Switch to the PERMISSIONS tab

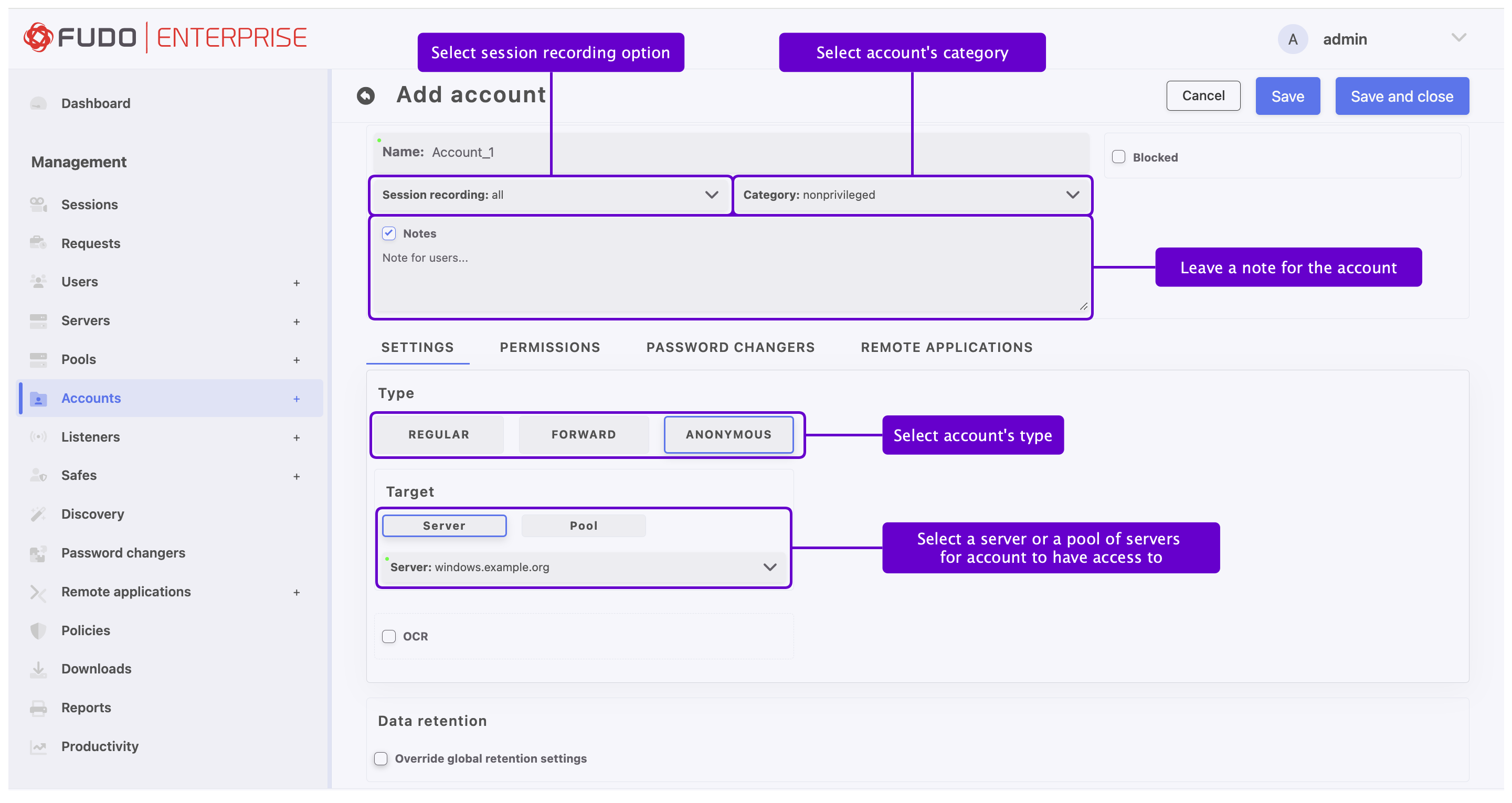point(549,347)
